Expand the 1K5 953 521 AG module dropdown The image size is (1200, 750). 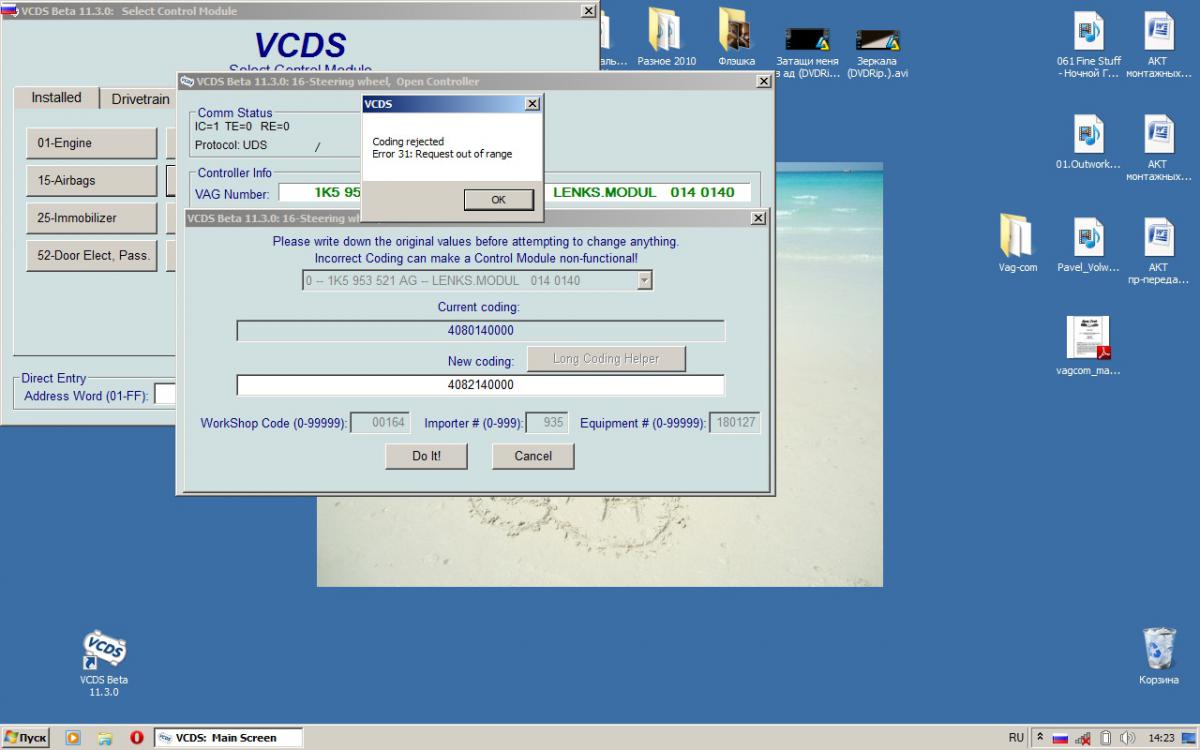(645, 281)
